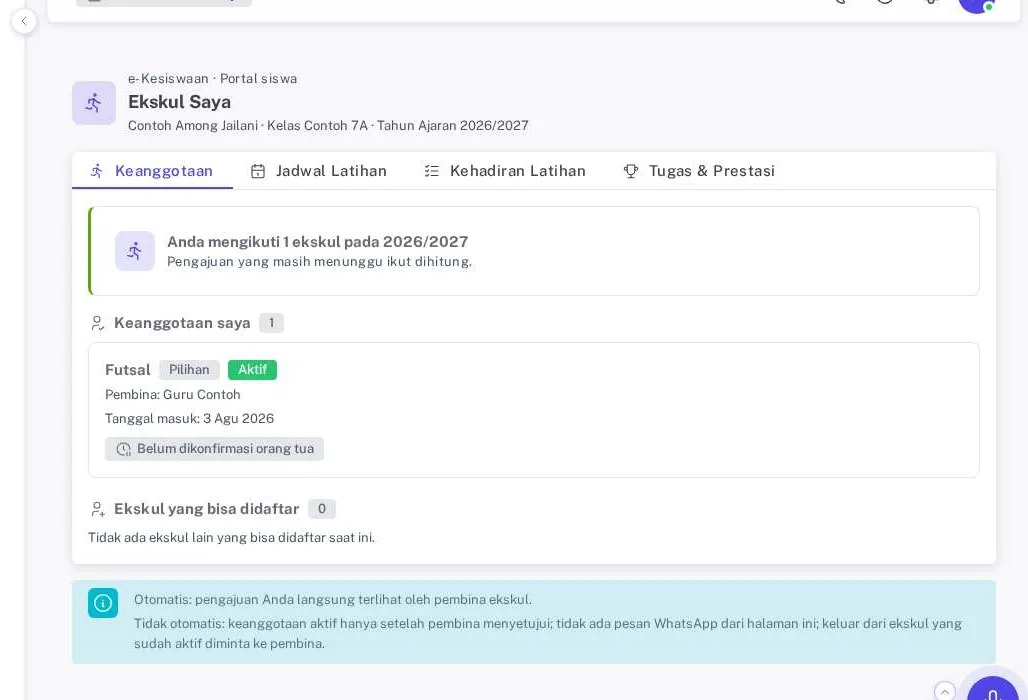The image size is (1028, 700).
Task: Click the Futsal membership name
Action: point(128,370)
